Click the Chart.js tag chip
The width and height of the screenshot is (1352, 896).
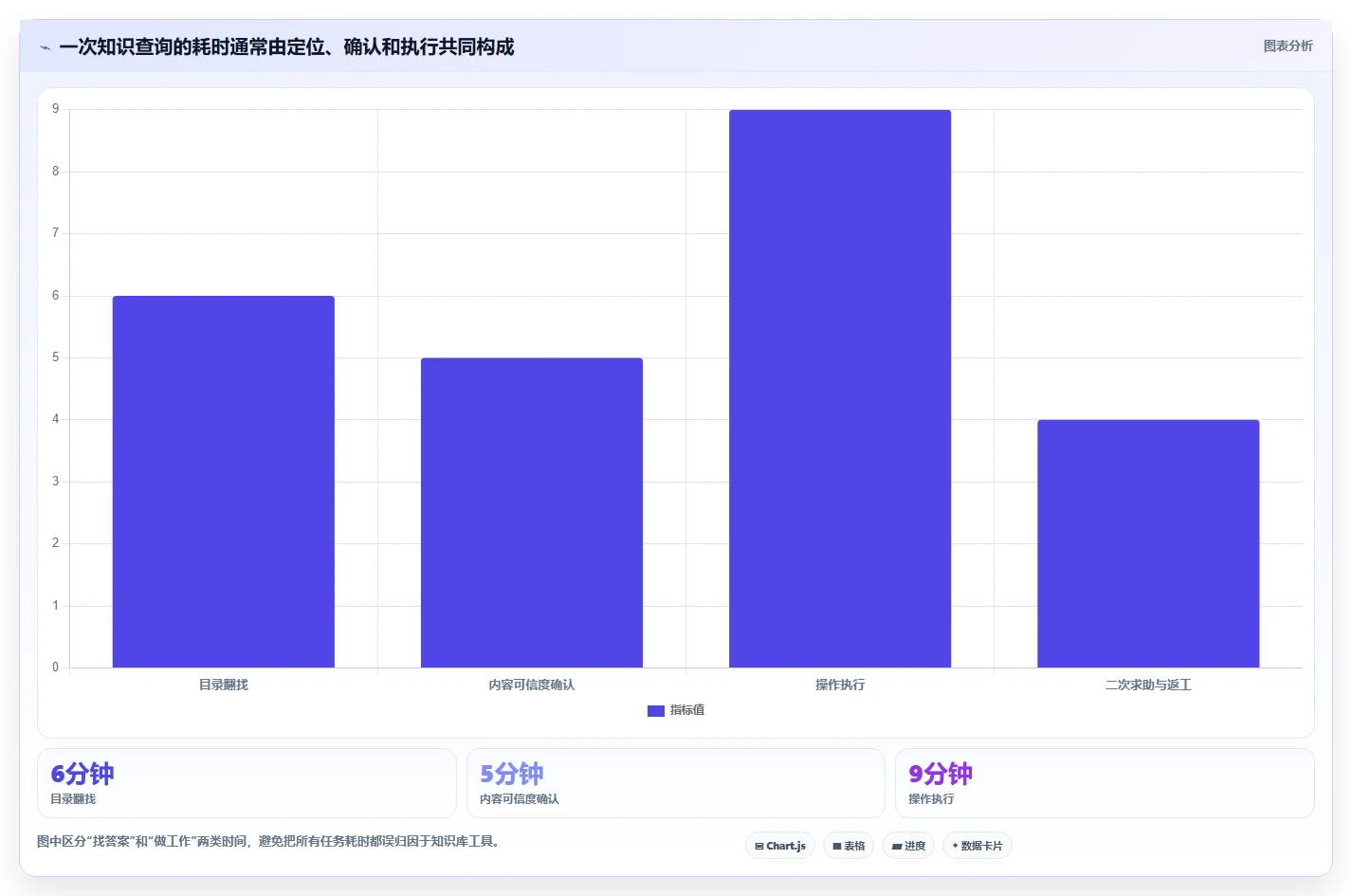click(780, 846)
